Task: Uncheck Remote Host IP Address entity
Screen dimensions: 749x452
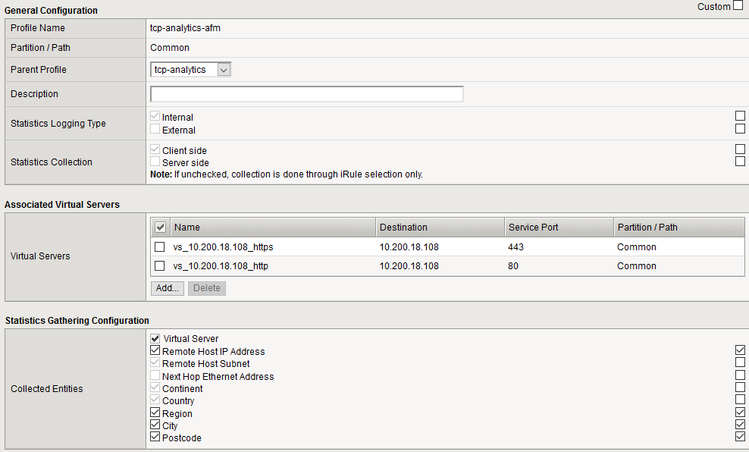Action: [155, 351]
